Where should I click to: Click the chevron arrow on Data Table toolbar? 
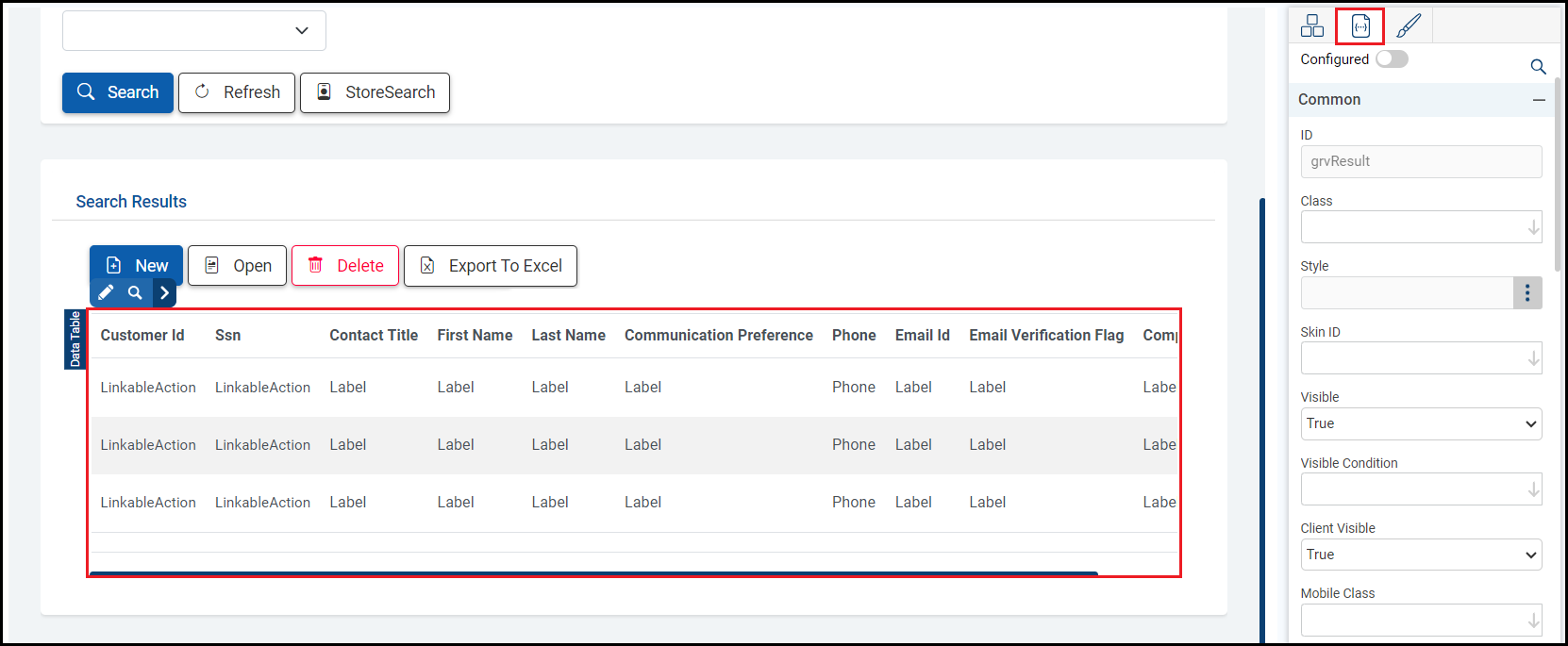pos(165,292)
